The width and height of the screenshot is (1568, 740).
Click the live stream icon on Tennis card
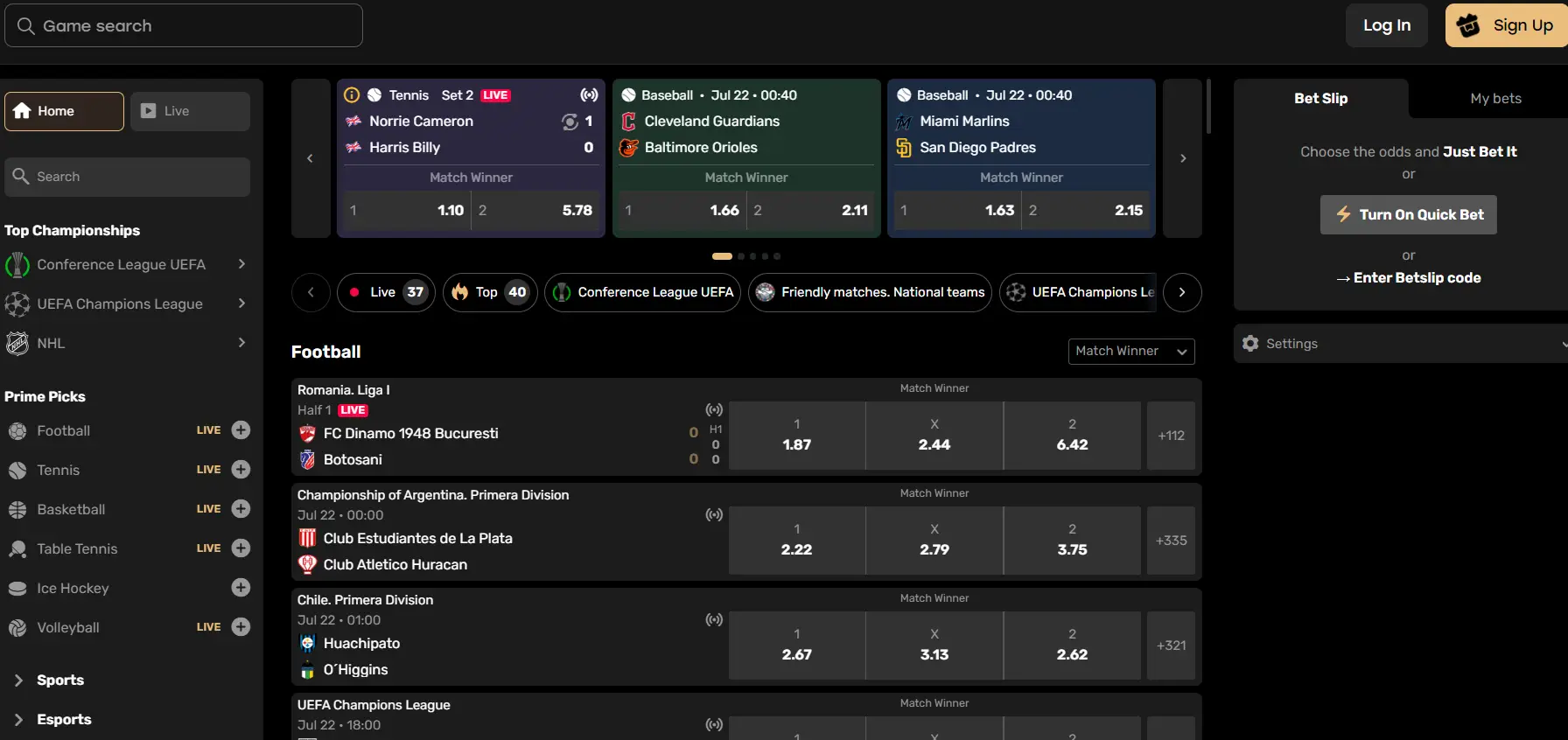pos(589,95)
